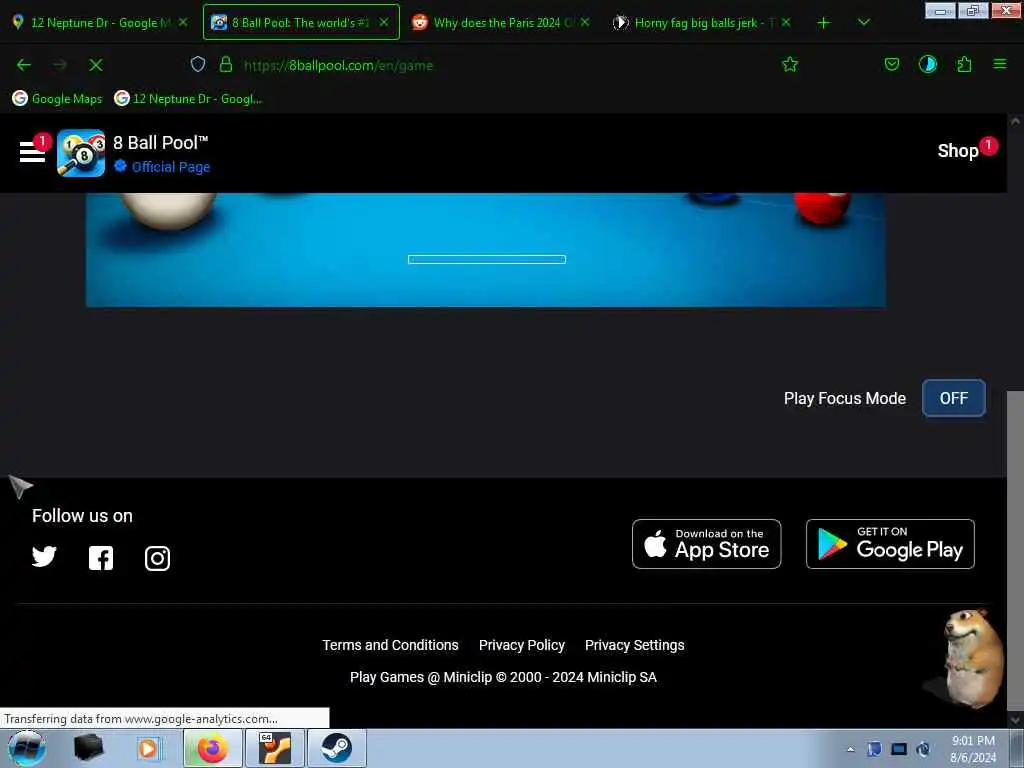Screen dimensions: 1024x768
Task: Open the tracking protection shield icon
Action: [198, 64]
